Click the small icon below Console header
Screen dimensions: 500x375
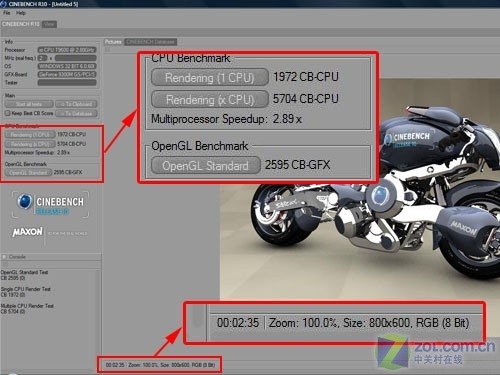click(5, 264)
